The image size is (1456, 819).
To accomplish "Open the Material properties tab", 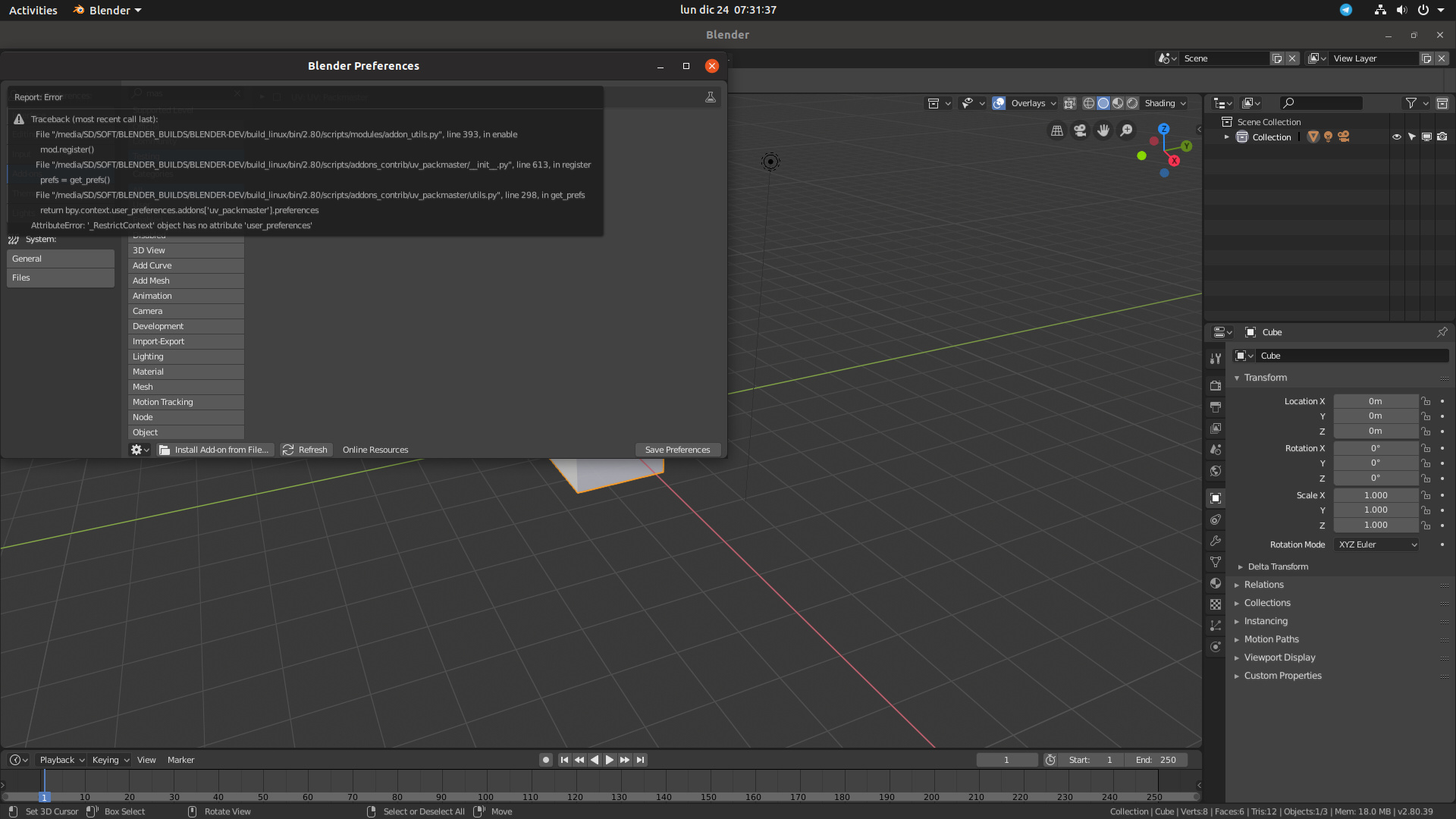I will (x=1216, y=583).
